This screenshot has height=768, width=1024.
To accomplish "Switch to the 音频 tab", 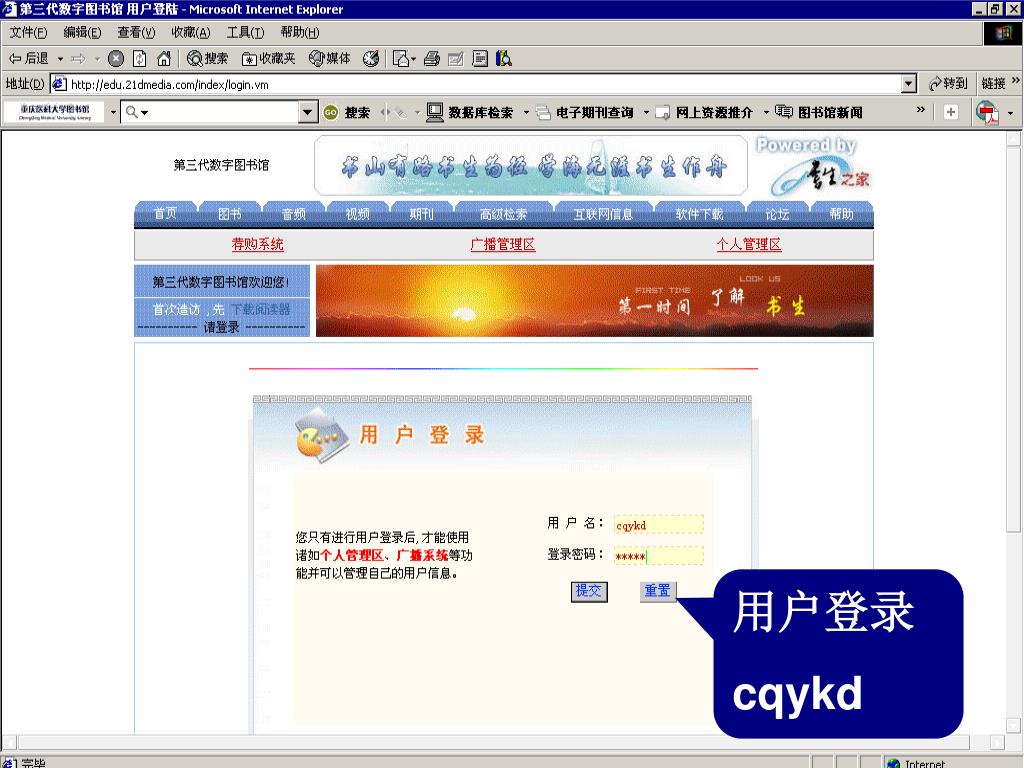I will (x=293, y=214).
